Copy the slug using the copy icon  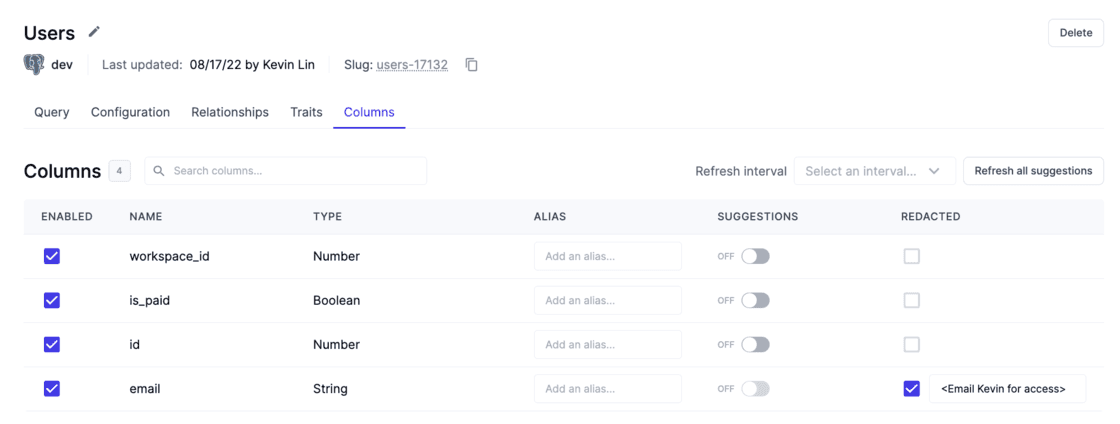pos(471,65)
